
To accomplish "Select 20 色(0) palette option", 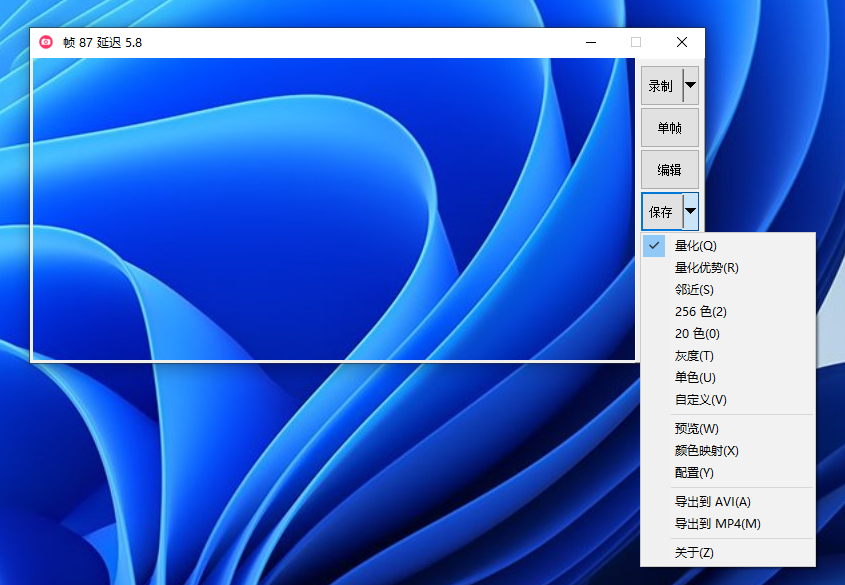I will click(x=697, y=334).
